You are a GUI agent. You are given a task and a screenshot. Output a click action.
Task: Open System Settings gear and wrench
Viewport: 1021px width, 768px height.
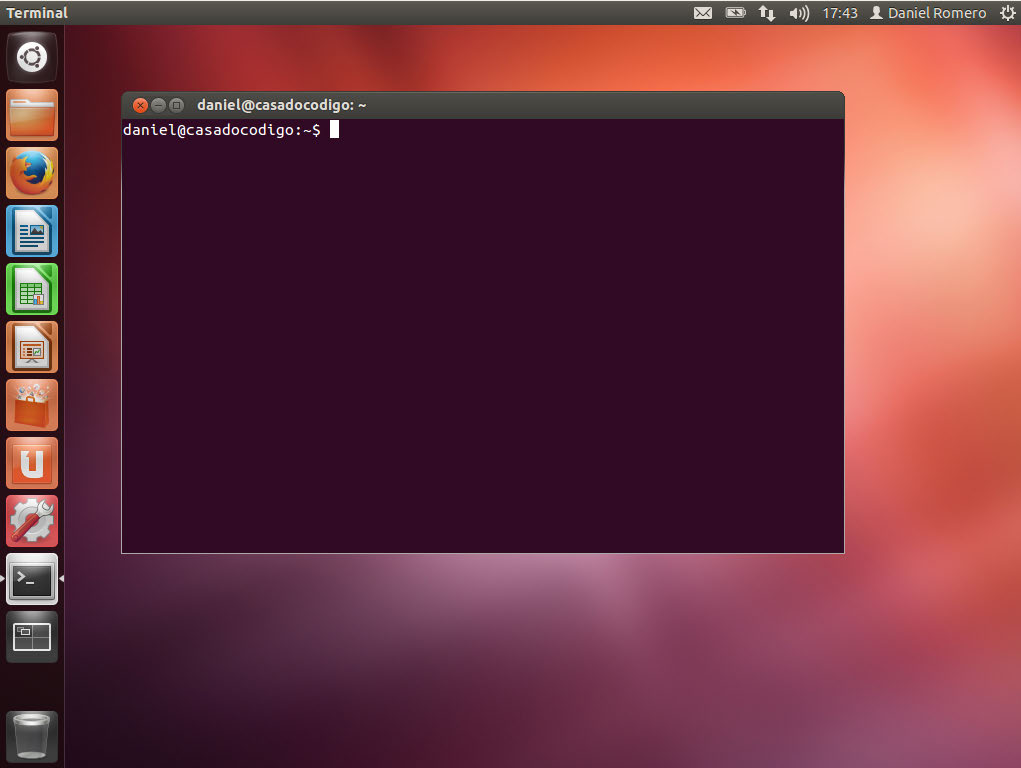[x=32, y=521]
